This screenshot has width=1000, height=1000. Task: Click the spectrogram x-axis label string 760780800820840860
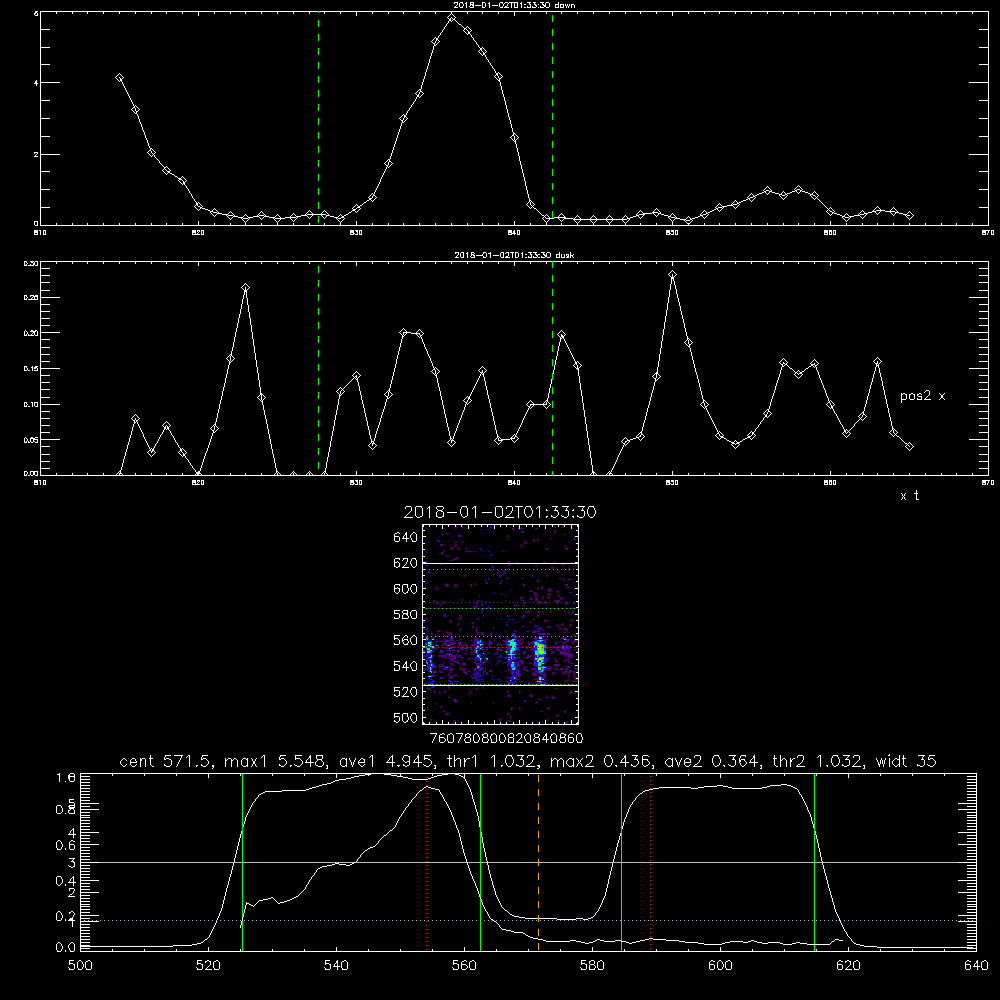pyautogui.click(x=506, y=739)
